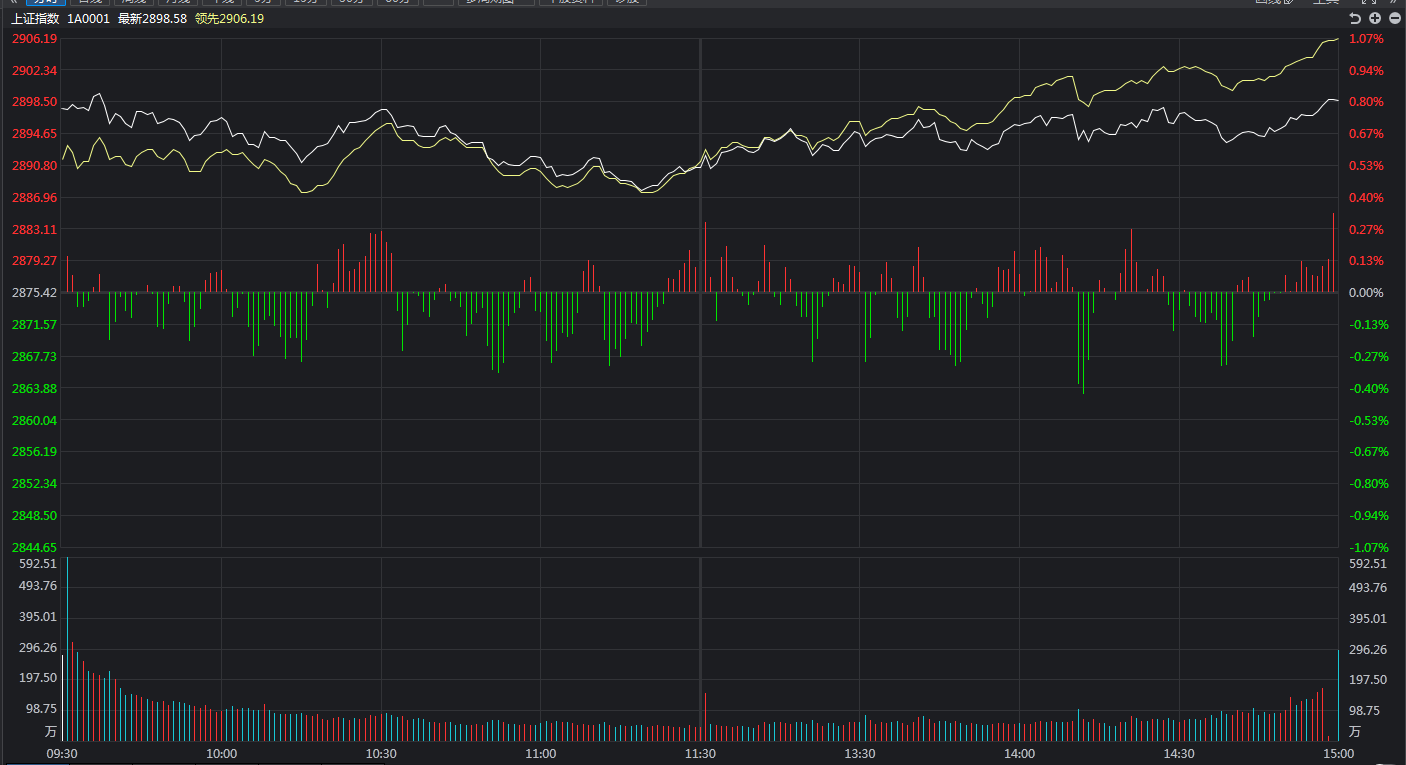Click the red 0.67% percent label
Image resolution: width=1406 pixels, height=765 pixels.
tap(1366, 133)
